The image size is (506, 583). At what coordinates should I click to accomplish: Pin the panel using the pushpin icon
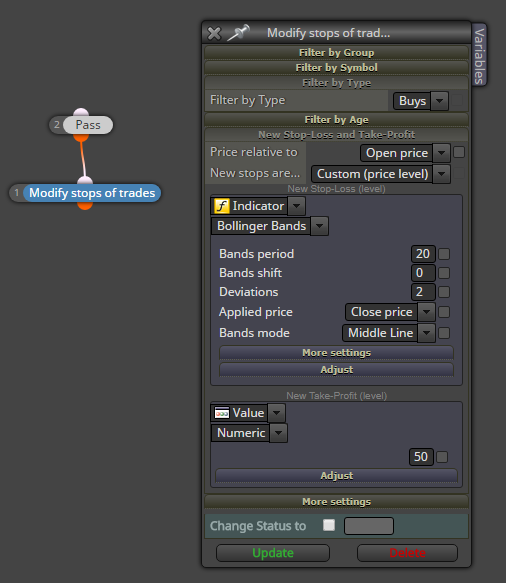click(238, 33)
